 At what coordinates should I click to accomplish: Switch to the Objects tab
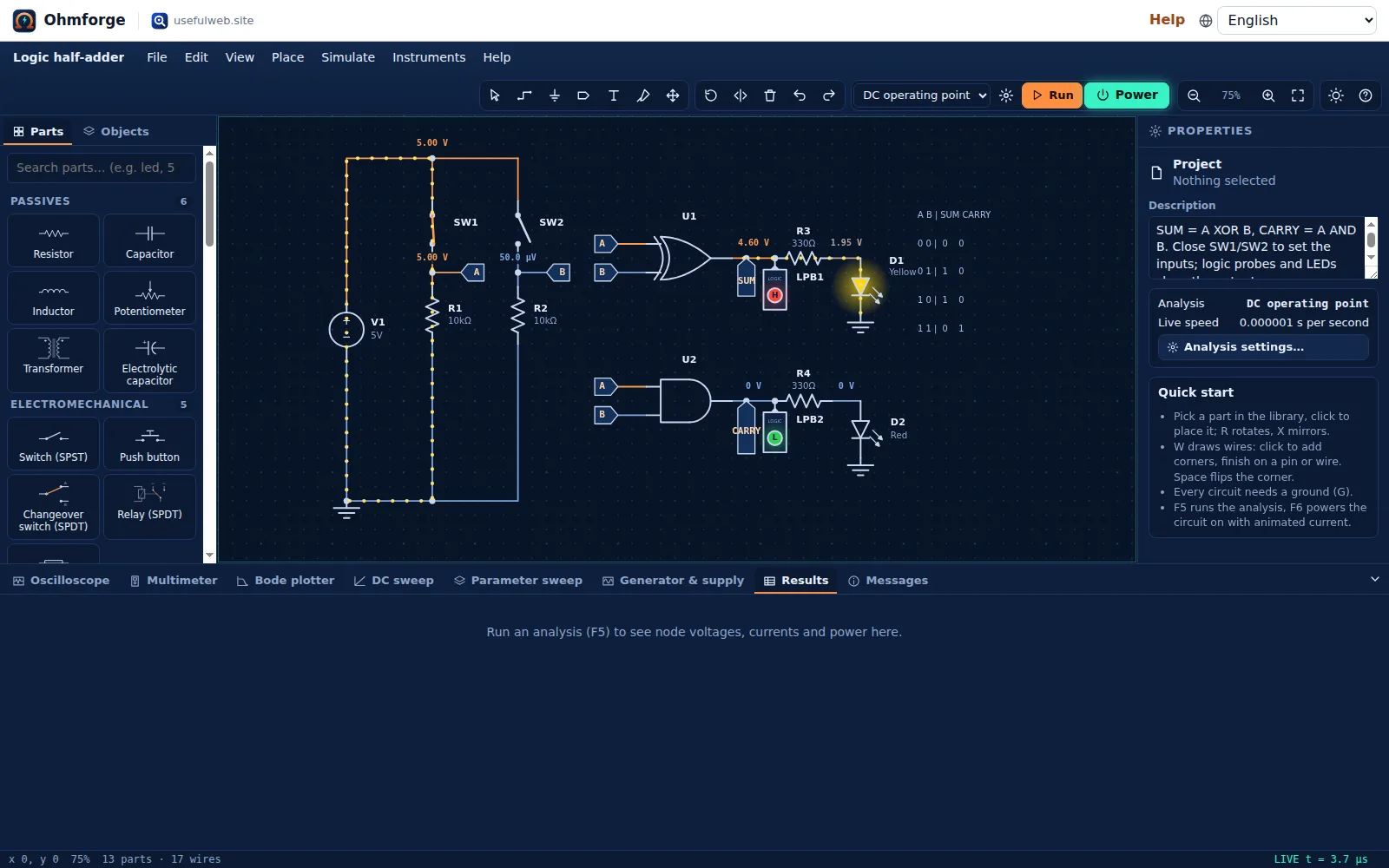116,132
